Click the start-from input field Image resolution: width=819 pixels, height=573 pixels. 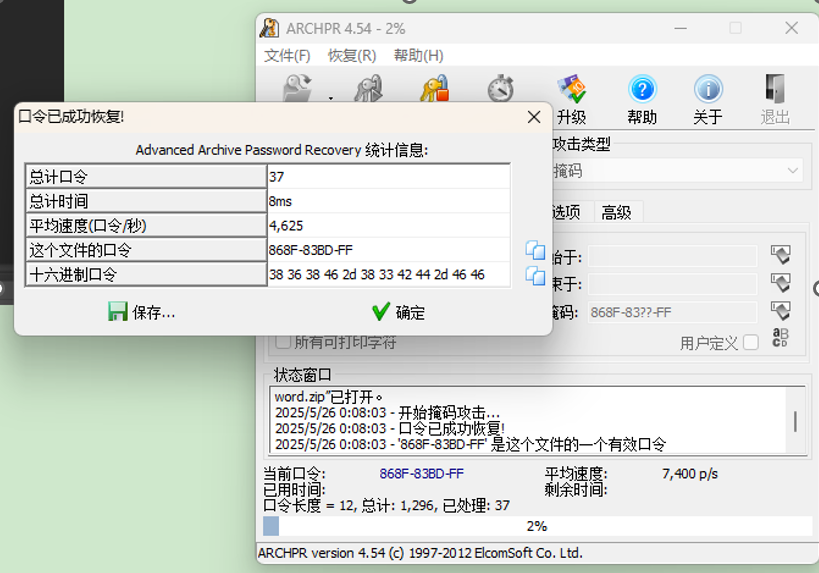coord(672,256)
